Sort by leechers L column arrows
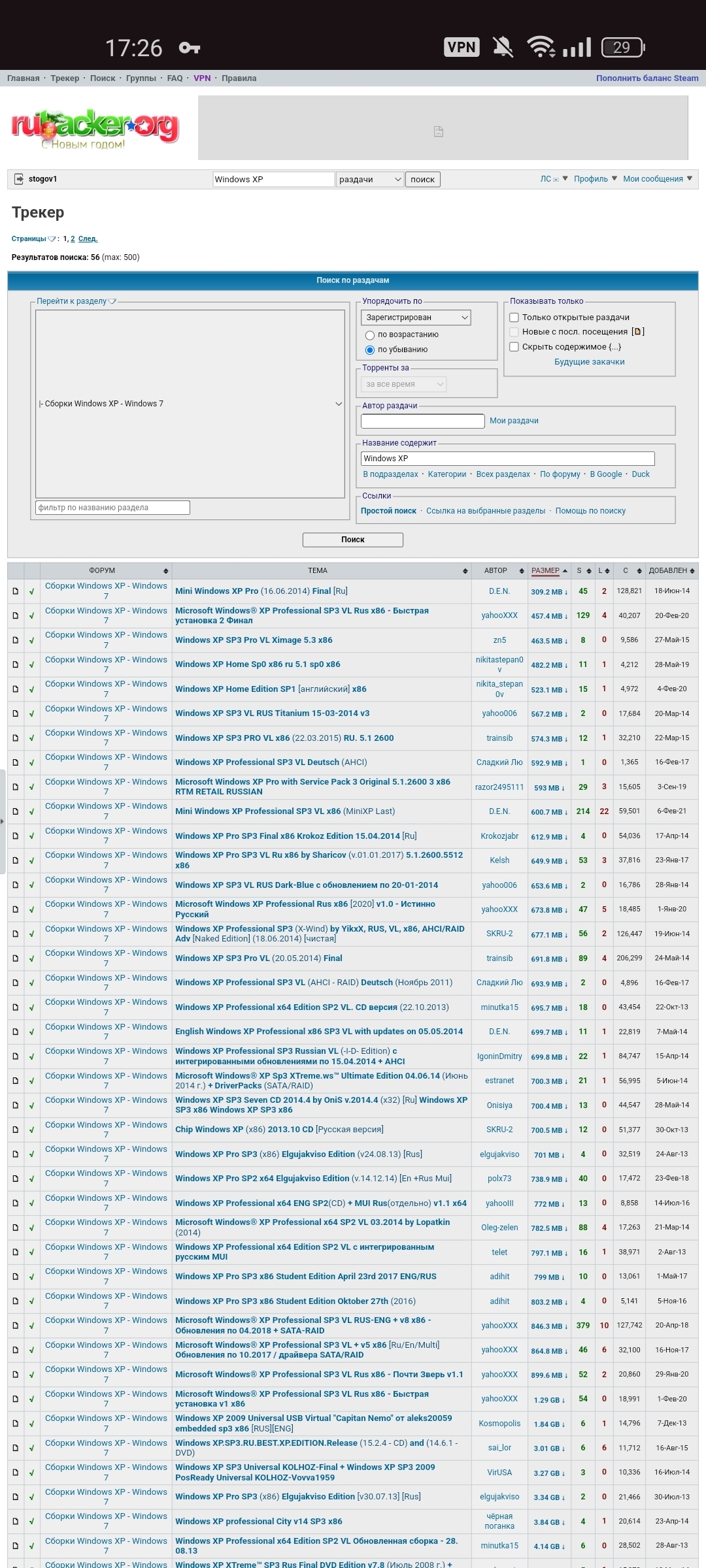The image size is (706, 1568). 607,571
